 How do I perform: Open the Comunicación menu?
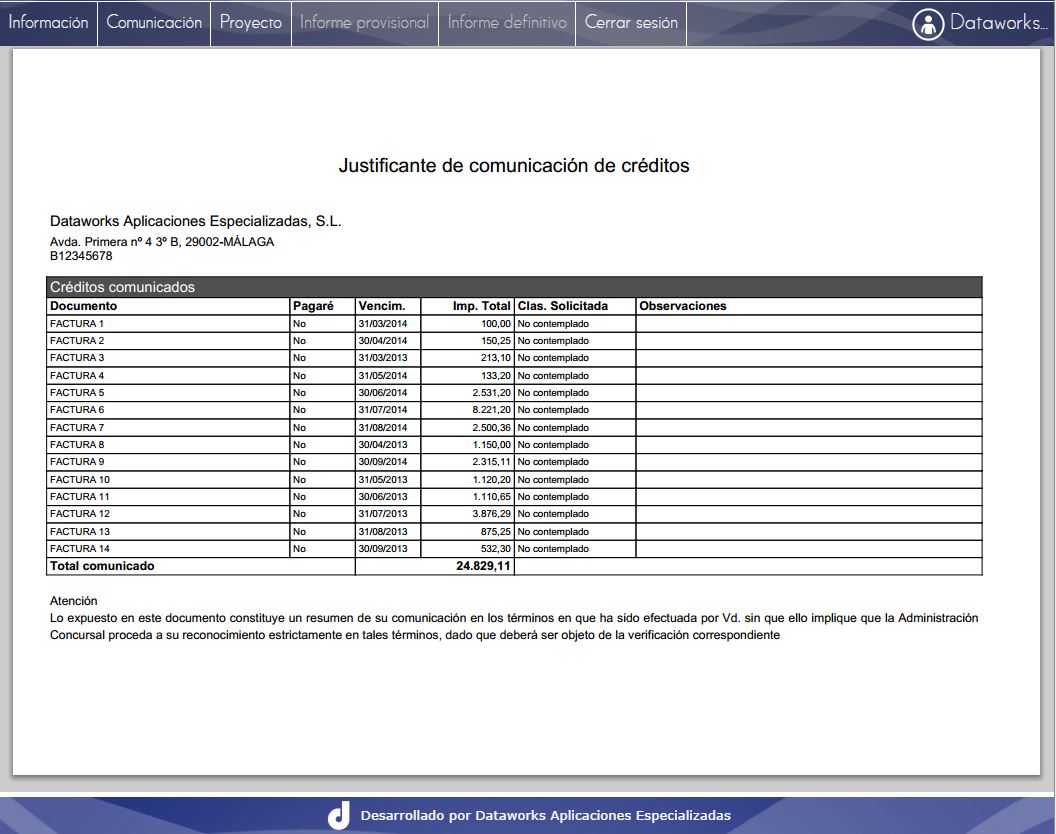click(154, 23)
